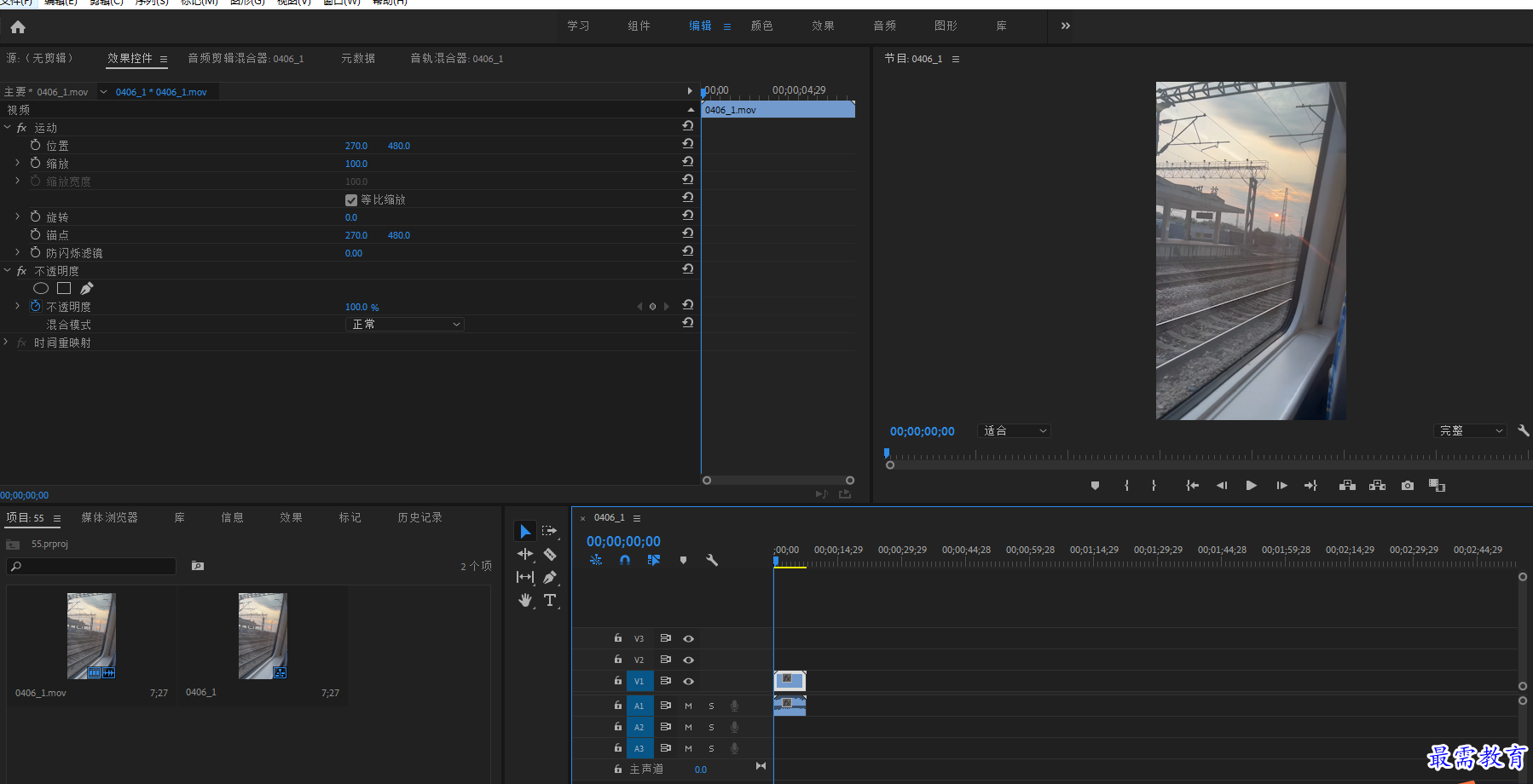Select 0406_1 sequence thumbnail
Screen dimensions: 1533x784
click(263, 636)
